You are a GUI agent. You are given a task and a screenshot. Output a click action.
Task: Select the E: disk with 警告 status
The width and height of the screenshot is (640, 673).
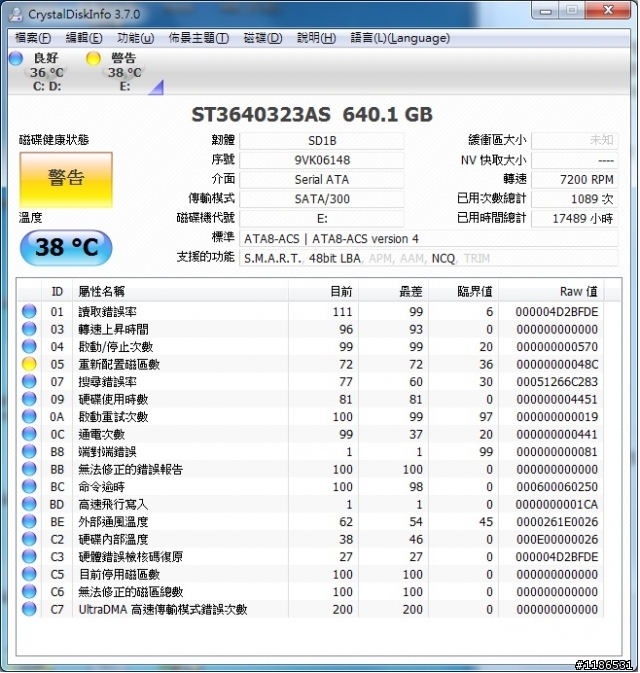point(124,72)
